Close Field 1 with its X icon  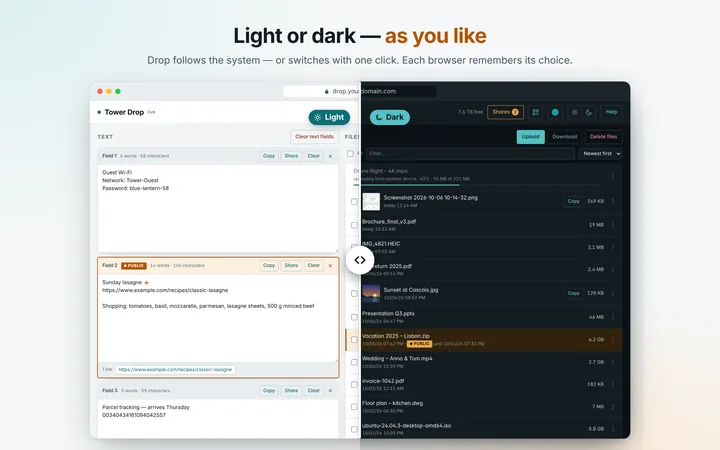[x=330, y=156]
